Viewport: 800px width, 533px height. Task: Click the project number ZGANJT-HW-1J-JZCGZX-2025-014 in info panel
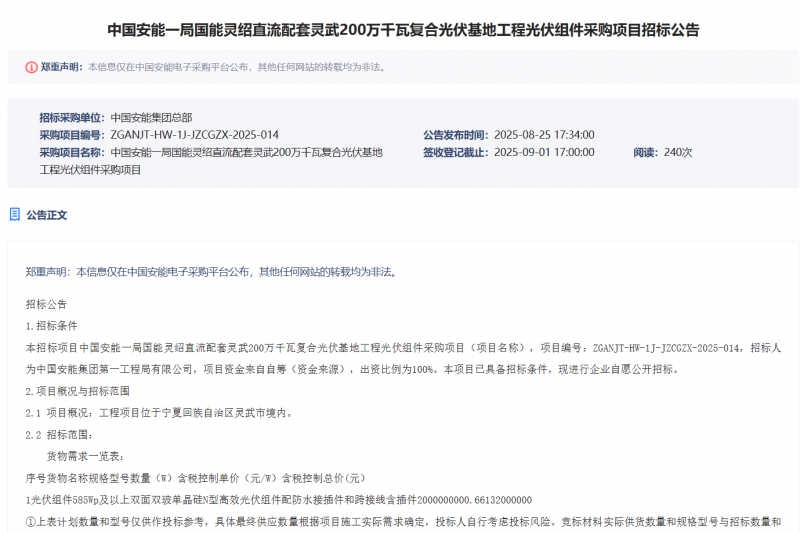pyautogui.click(x=194, y=135)
